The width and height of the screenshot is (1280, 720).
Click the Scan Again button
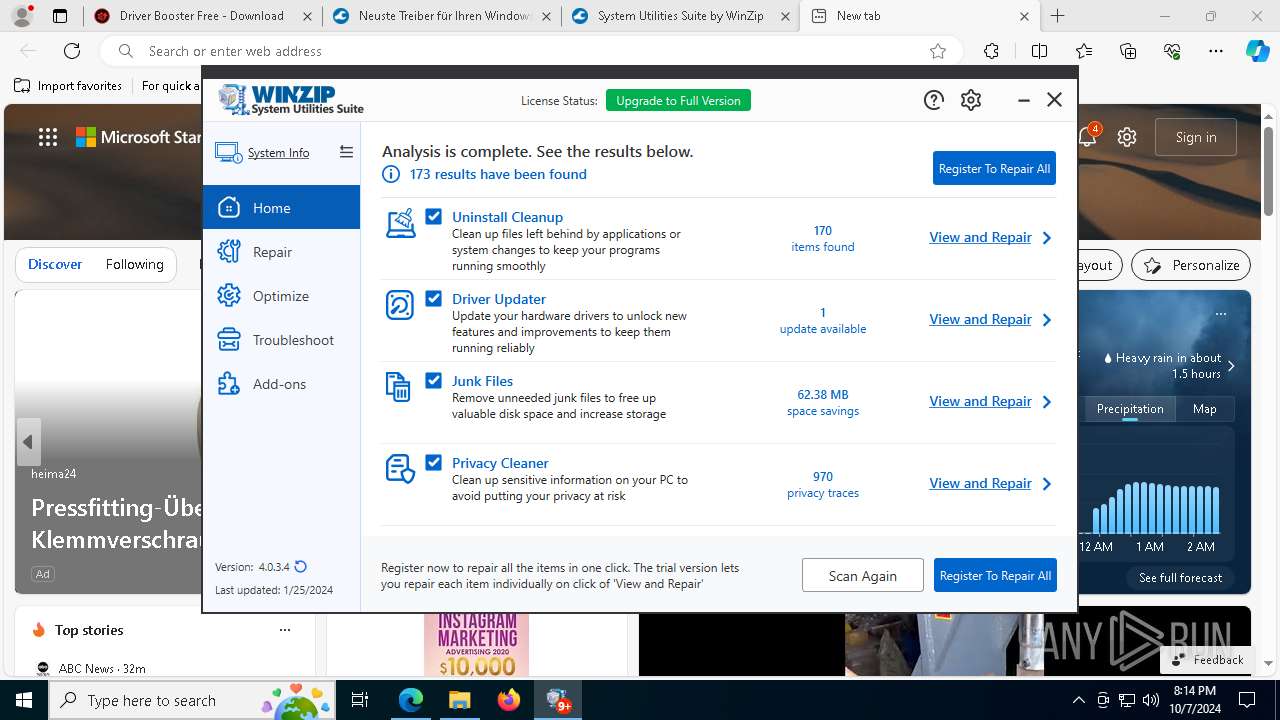coord(862,575)
